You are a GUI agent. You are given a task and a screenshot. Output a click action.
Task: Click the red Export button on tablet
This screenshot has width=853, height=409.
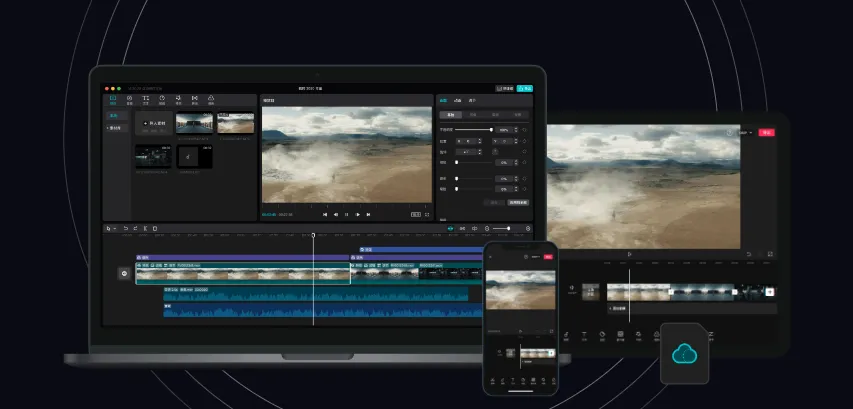coord(767,132)
